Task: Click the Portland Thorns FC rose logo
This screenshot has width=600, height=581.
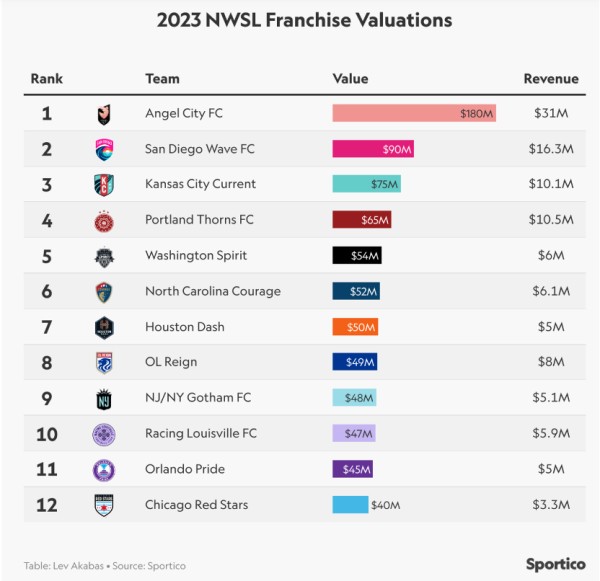Action: [104, 221]
